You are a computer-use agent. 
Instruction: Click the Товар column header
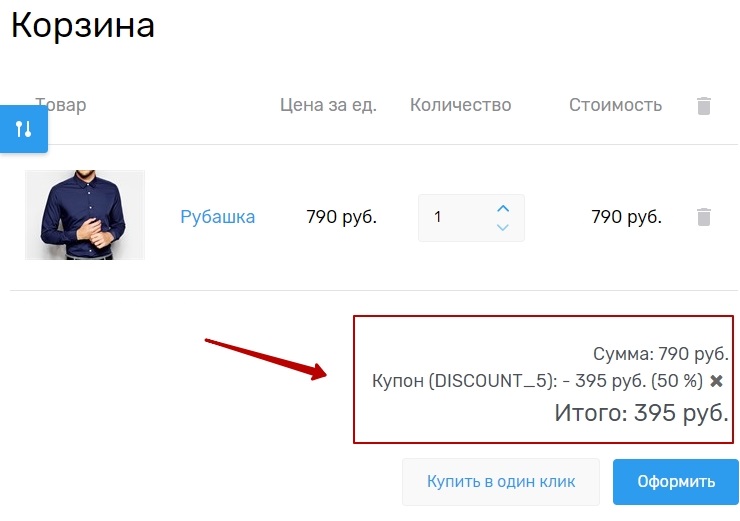pos(62,105)
